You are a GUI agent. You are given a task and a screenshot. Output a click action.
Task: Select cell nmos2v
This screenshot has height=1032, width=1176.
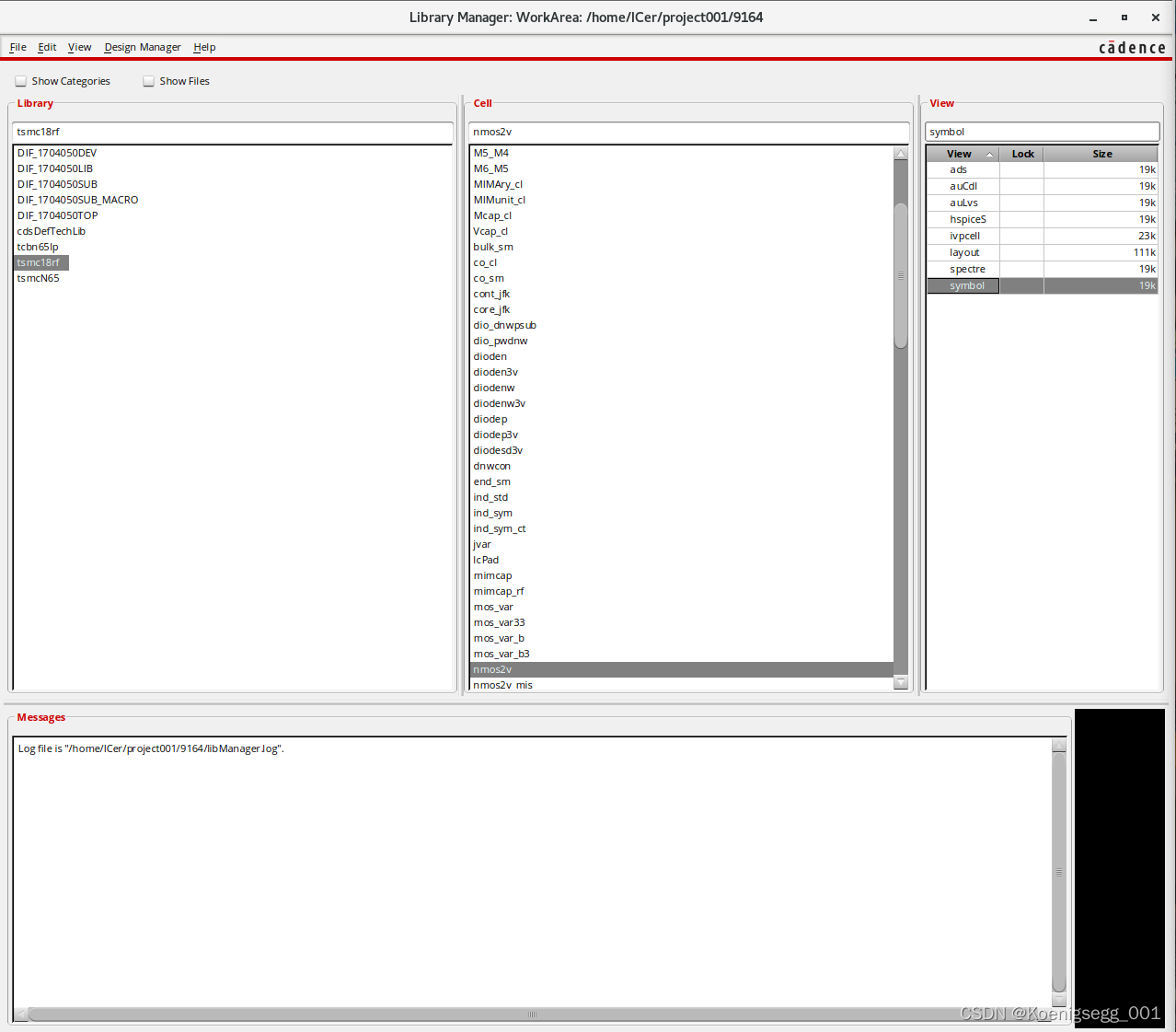[x=681, y=669]
